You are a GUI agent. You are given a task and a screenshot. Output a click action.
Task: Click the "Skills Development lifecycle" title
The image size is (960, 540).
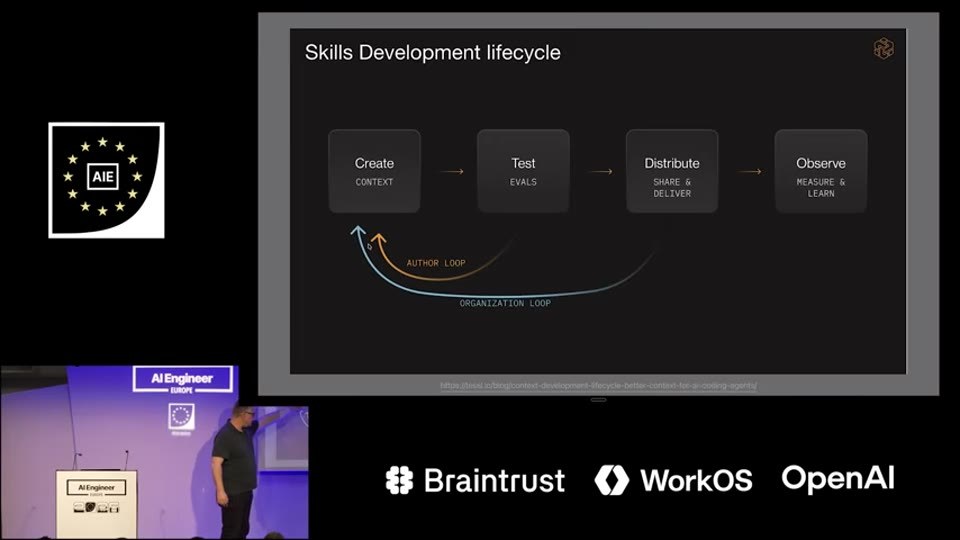432,53
